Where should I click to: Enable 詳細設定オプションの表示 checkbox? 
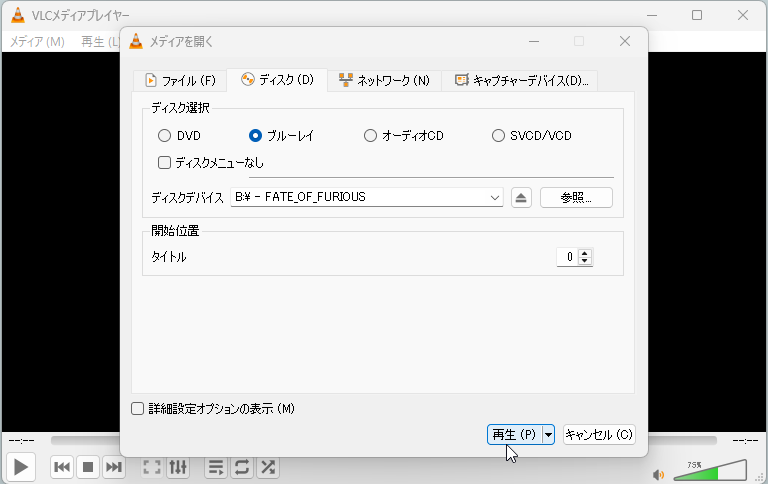click(x=137, y=409)
